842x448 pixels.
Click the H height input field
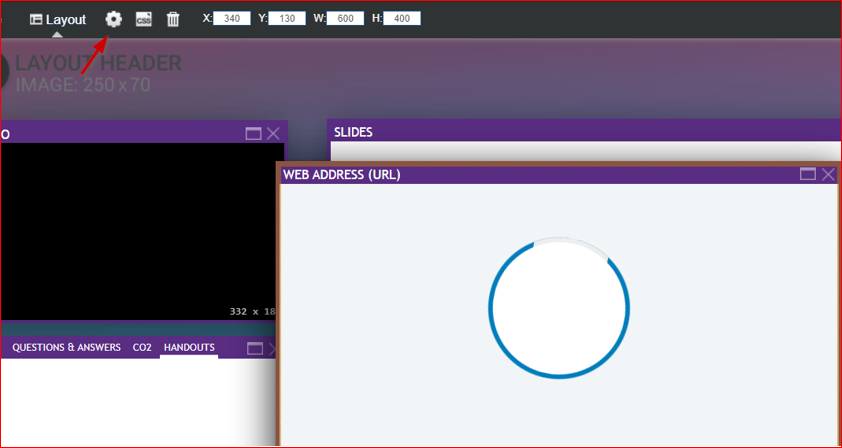pyautogui.click(x=402, y=19)
